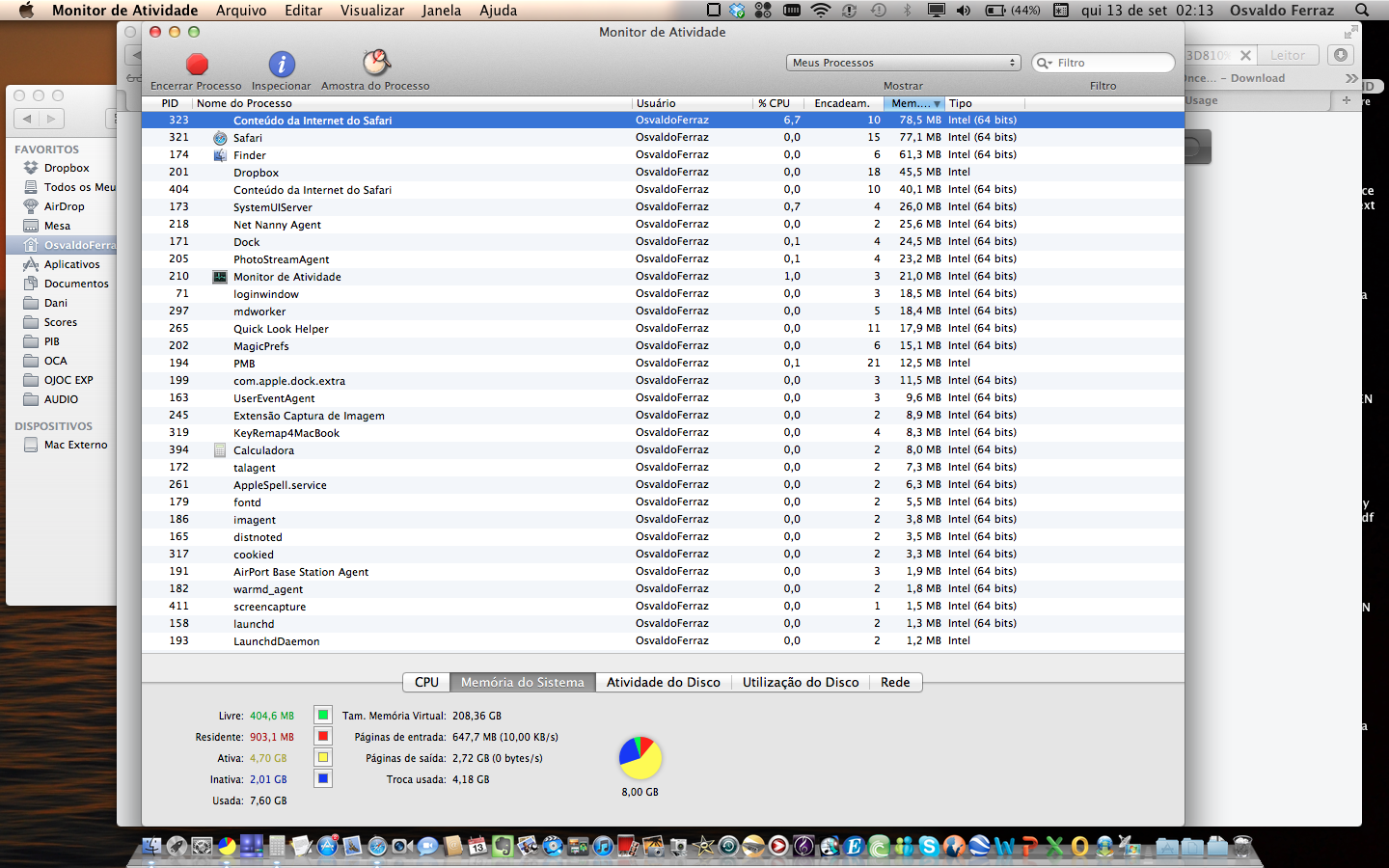
Task: Select the Memória do Sistema tab
Action: point(523,682)
